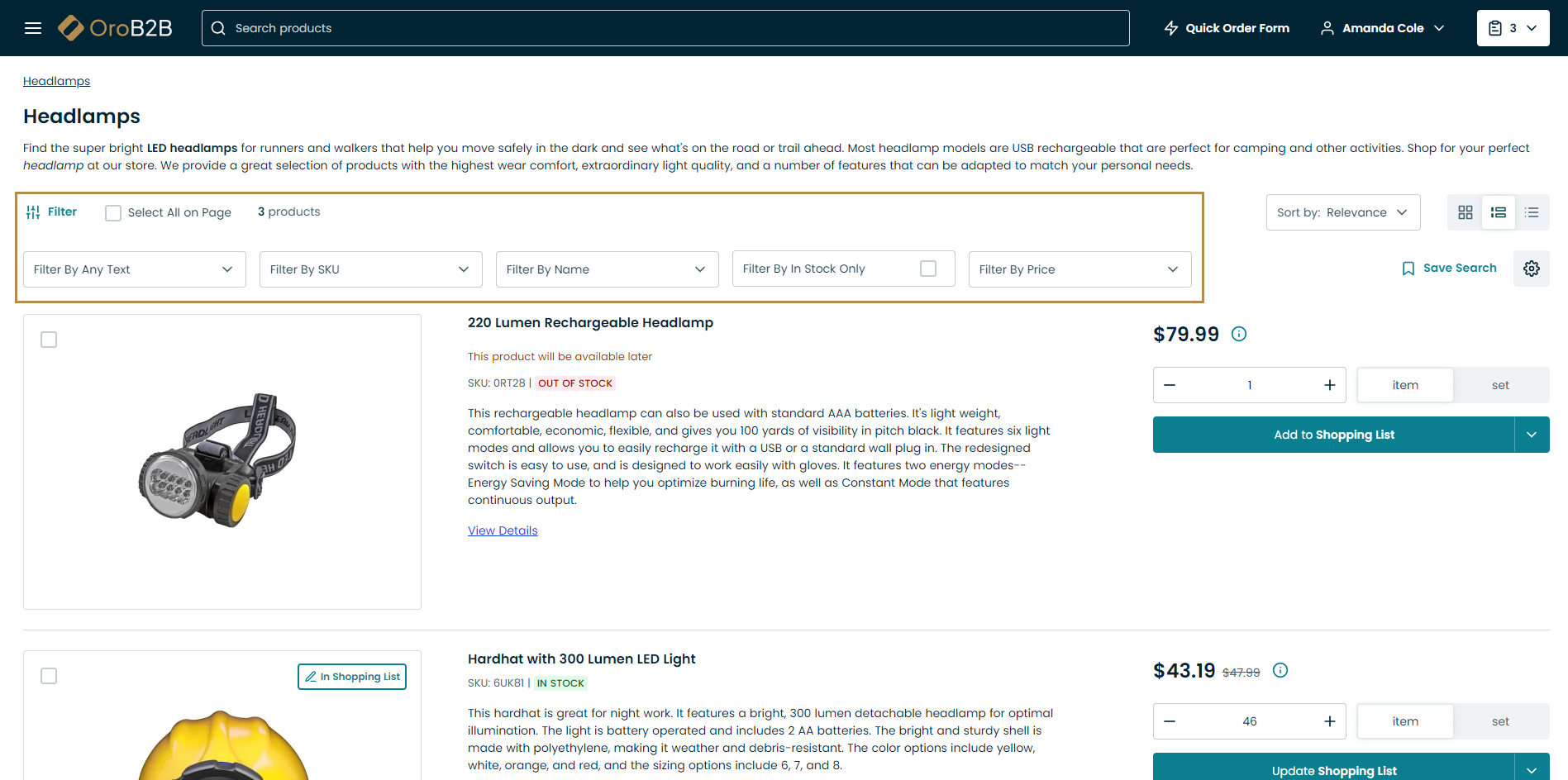
Task: Expand Filter By Price dropdown
Action: [1079, 269]
